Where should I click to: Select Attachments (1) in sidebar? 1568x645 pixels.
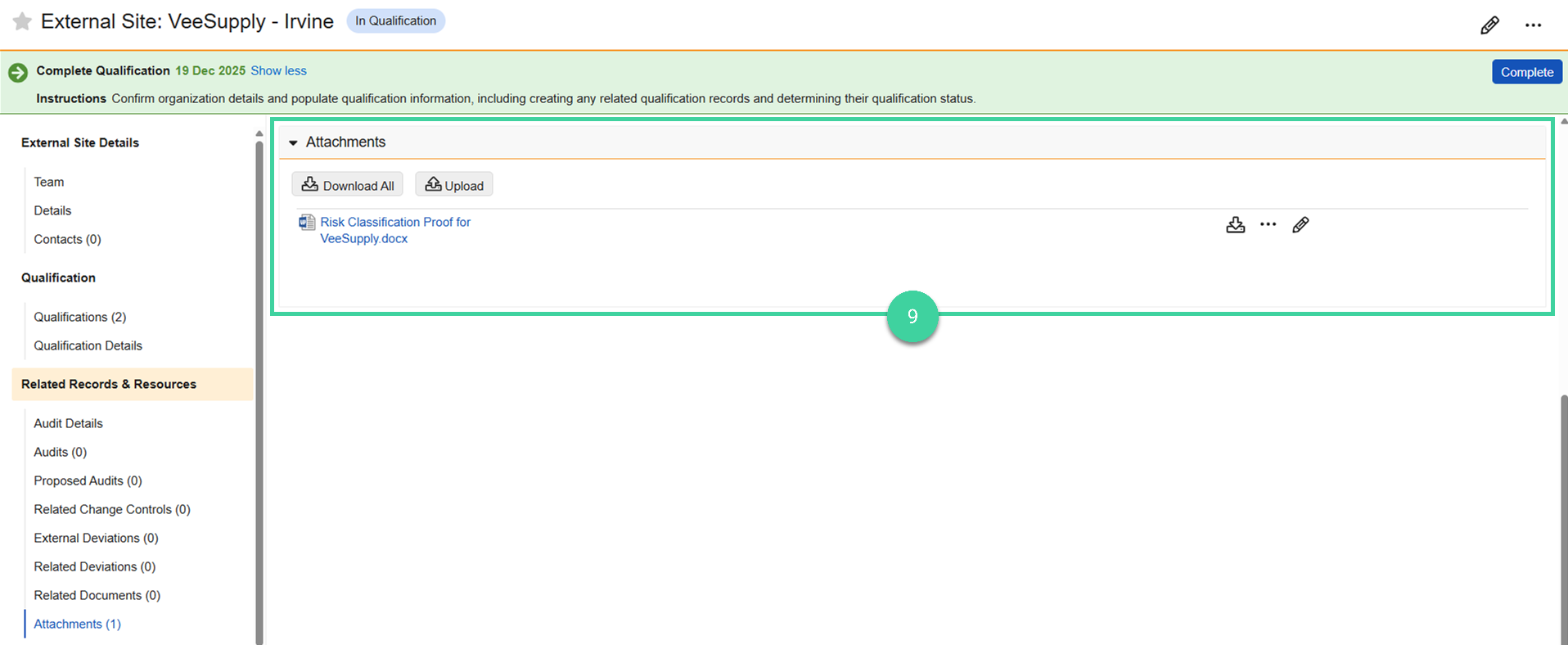click(x=77, y=624)
